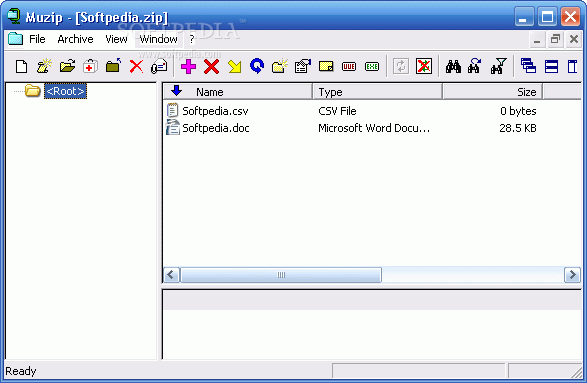Click the 28.5 KB size value
This screenshot has width=587, height=383.
pos(518,128)
